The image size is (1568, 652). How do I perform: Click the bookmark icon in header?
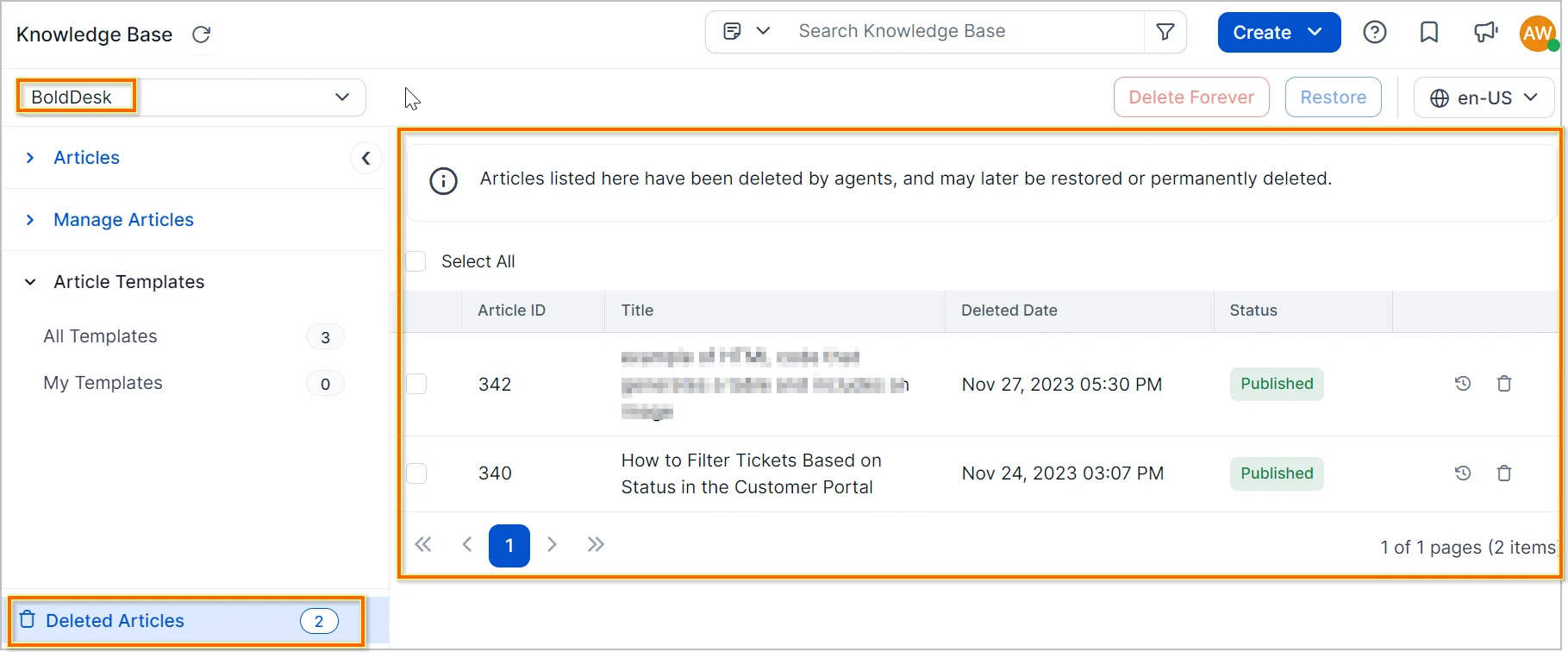(x=1429, y=33)
